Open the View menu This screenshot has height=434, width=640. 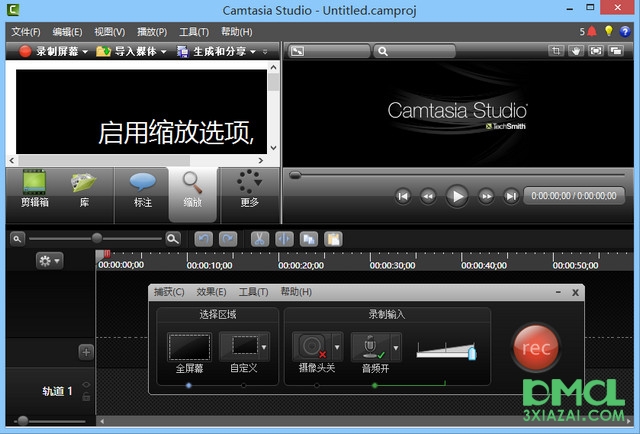109,32
